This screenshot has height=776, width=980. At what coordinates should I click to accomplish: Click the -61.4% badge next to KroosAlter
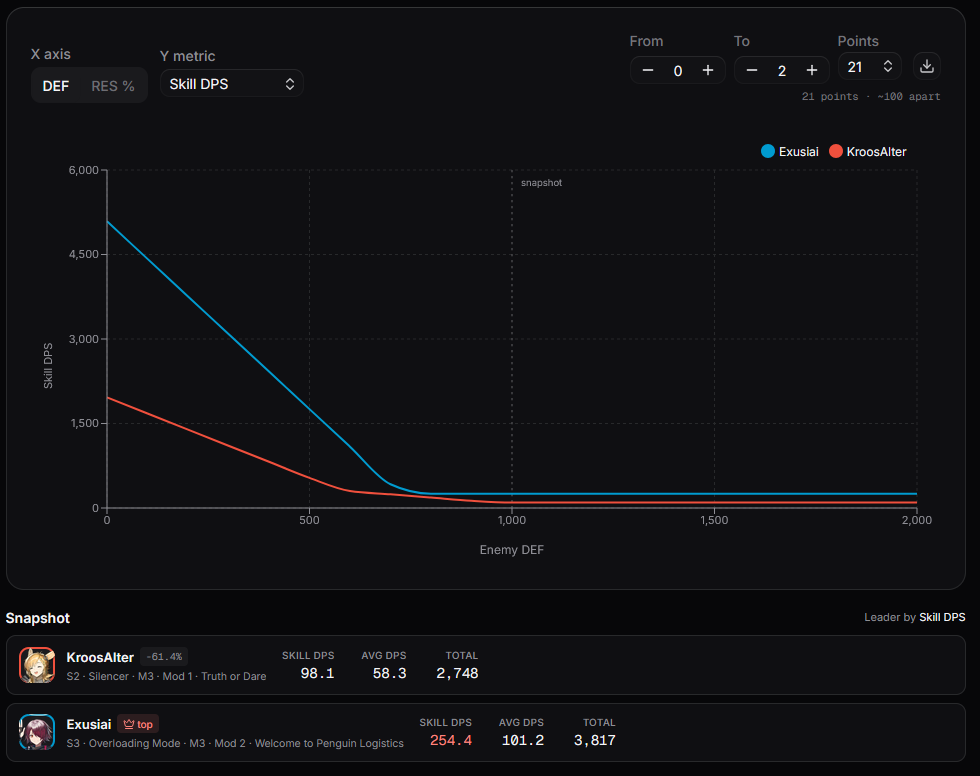[x=164, y=657]
